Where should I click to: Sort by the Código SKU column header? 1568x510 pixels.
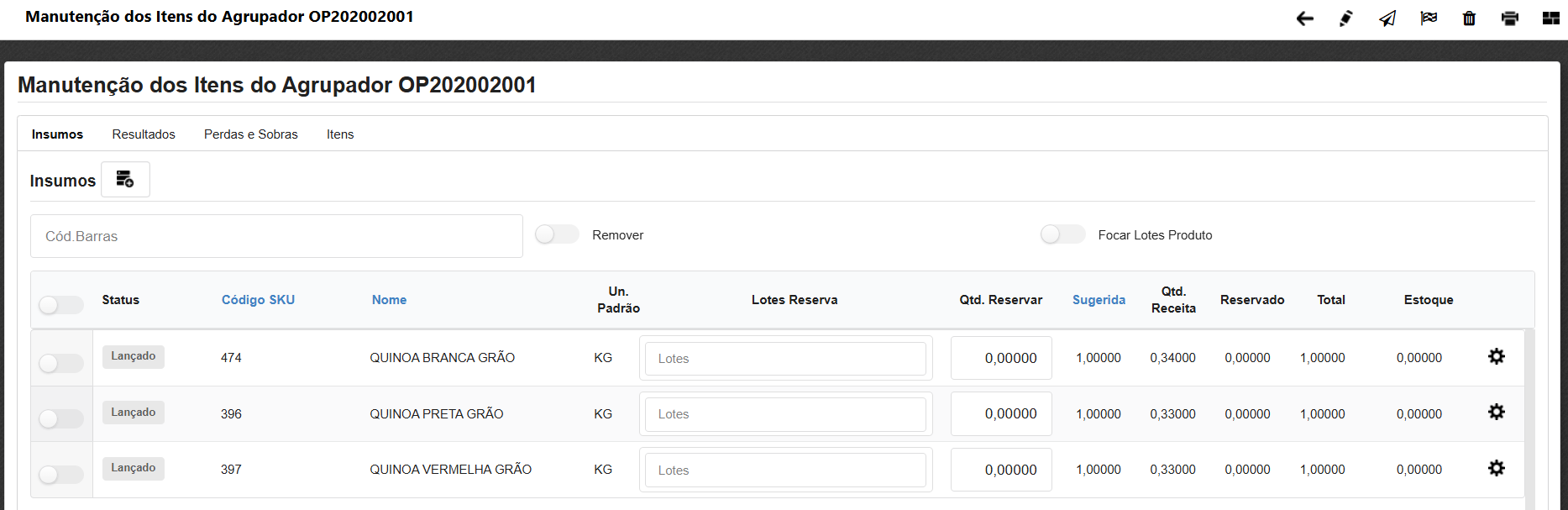[x=258, y=300]
